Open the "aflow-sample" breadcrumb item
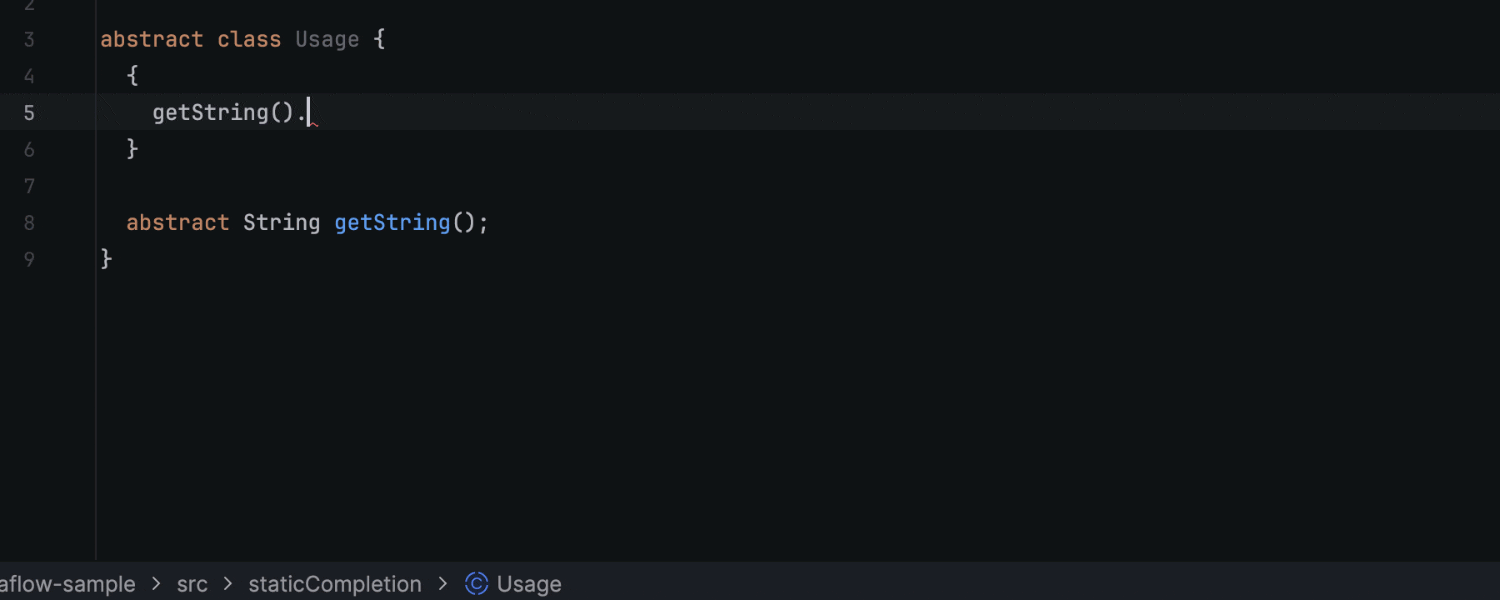 (68, 584)
